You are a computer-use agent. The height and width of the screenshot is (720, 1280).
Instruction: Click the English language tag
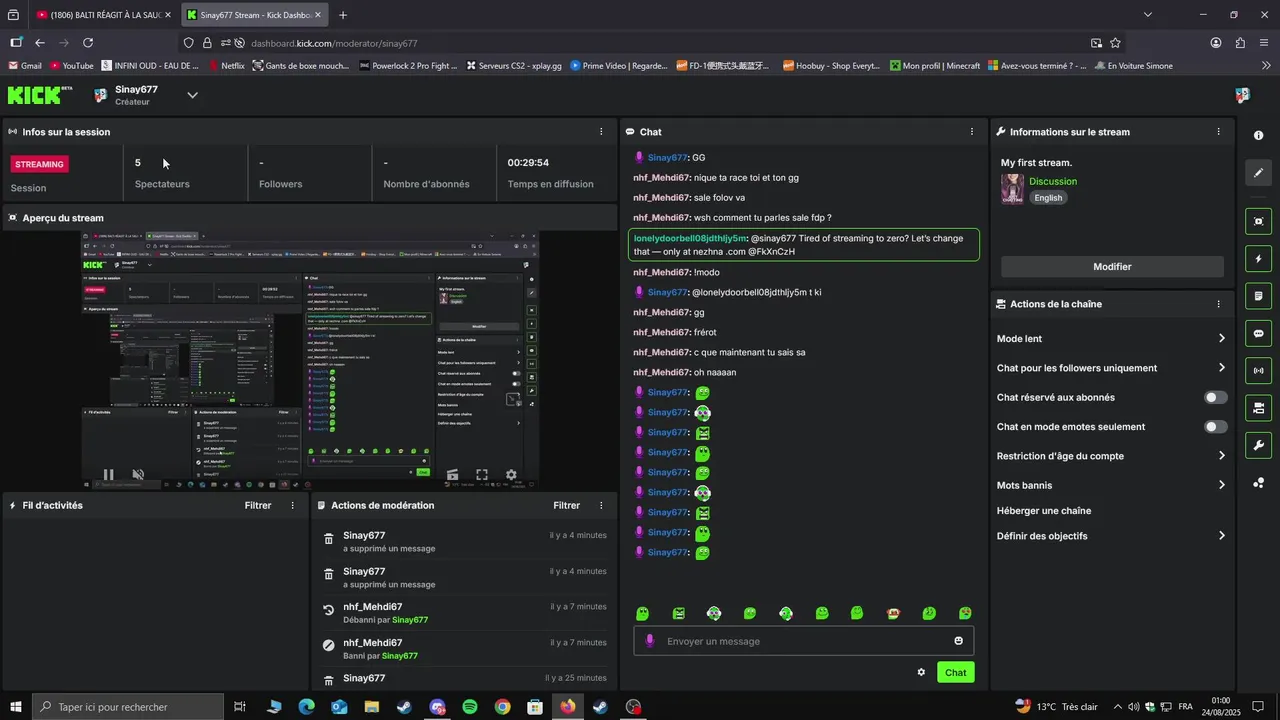click(x=1048, y=198)
